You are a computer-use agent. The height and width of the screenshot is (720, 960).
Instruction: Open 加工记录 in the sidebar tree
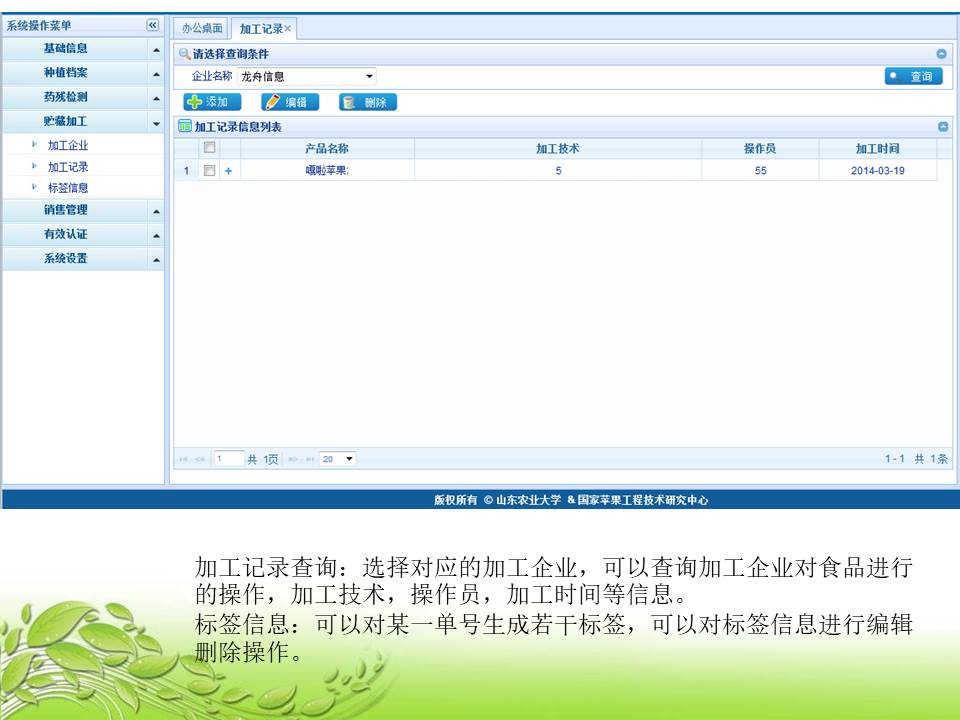(68, 167)
